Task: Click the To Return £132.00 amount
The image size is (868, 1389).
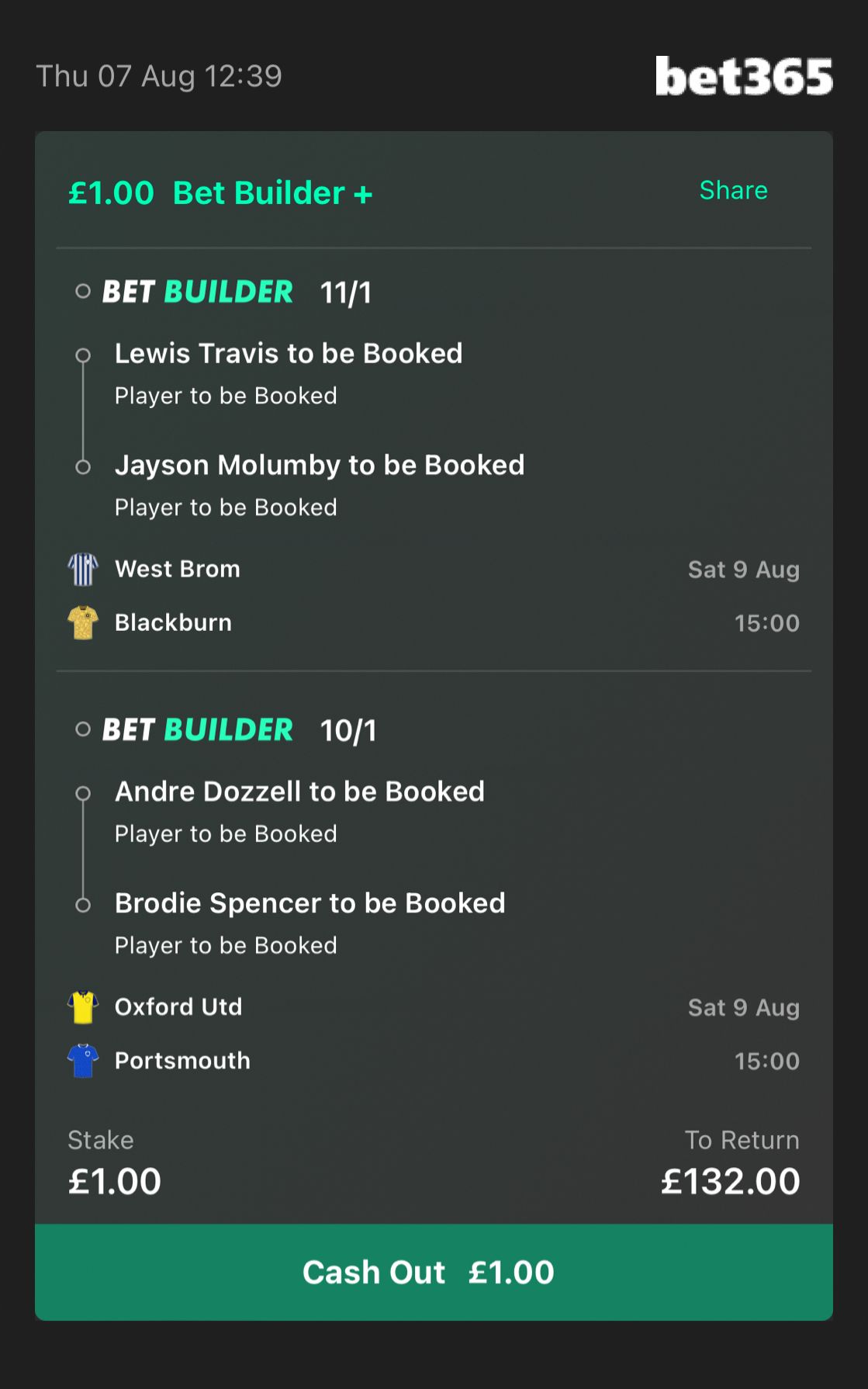Action: click(730, 1182)
